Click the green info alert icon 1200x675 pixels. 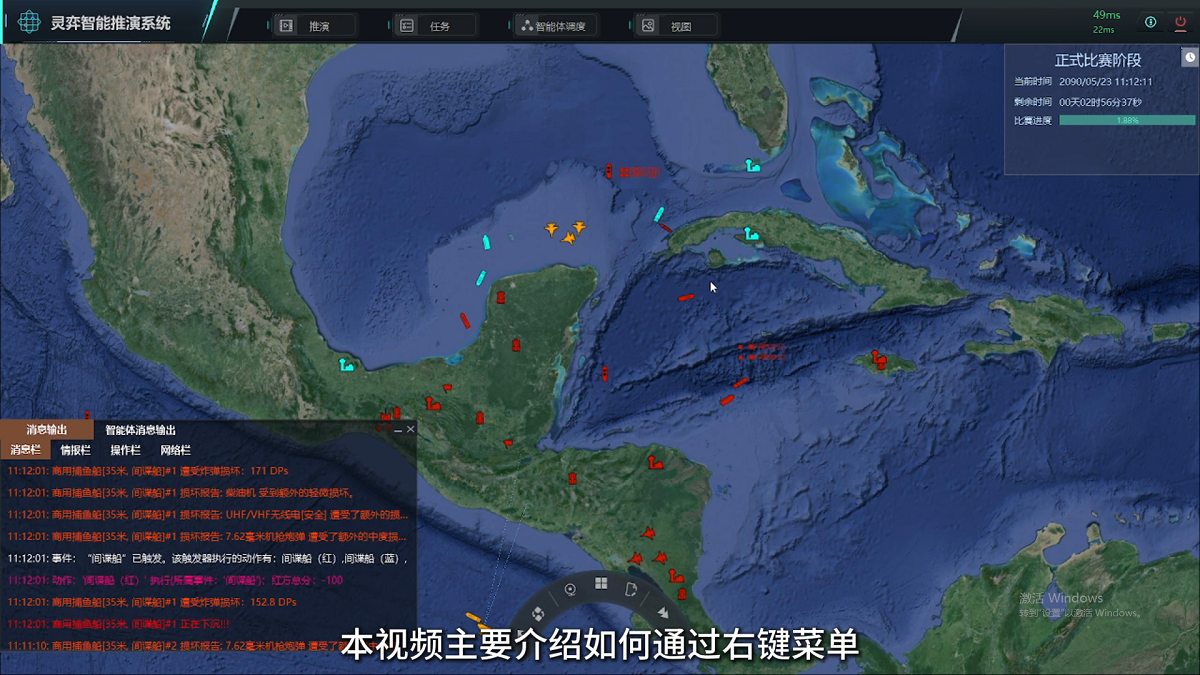[1151, 22]
